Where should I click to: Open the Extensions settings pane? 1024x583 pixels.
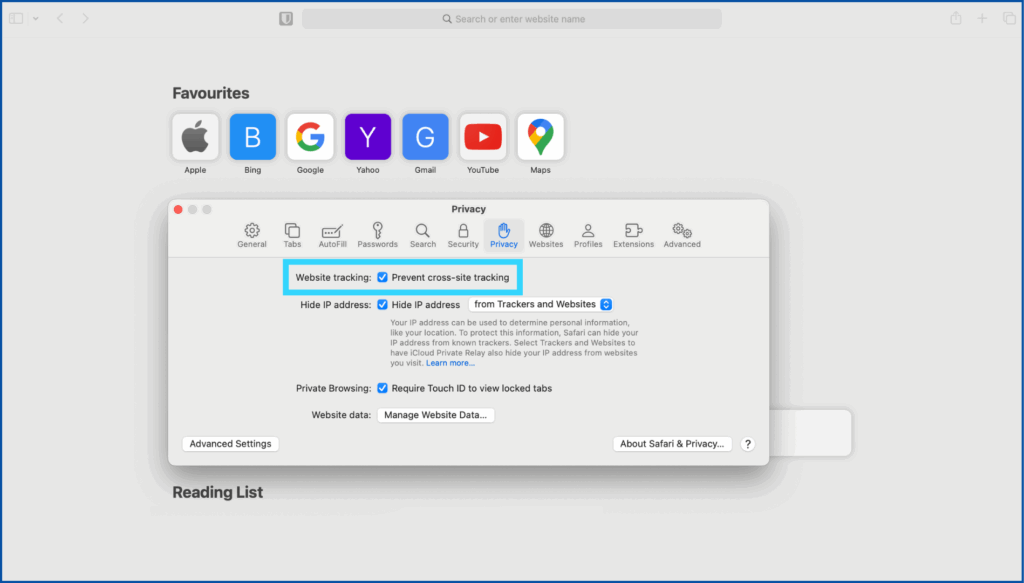pyautogui.click(x=633, y=235)
